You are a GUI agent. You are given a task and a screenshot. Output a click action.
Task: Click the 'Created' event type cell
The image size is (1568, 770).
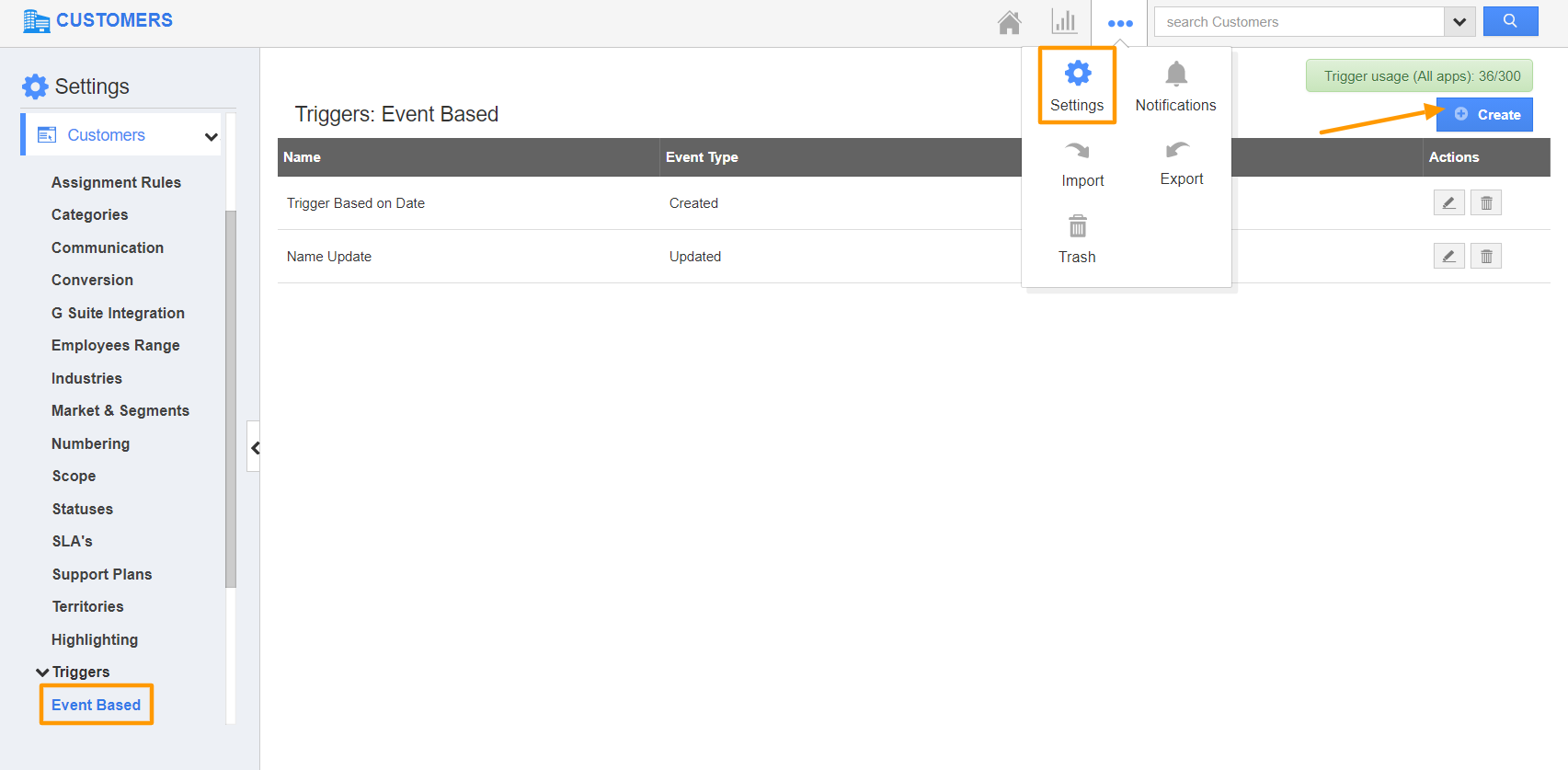(693, 203)
